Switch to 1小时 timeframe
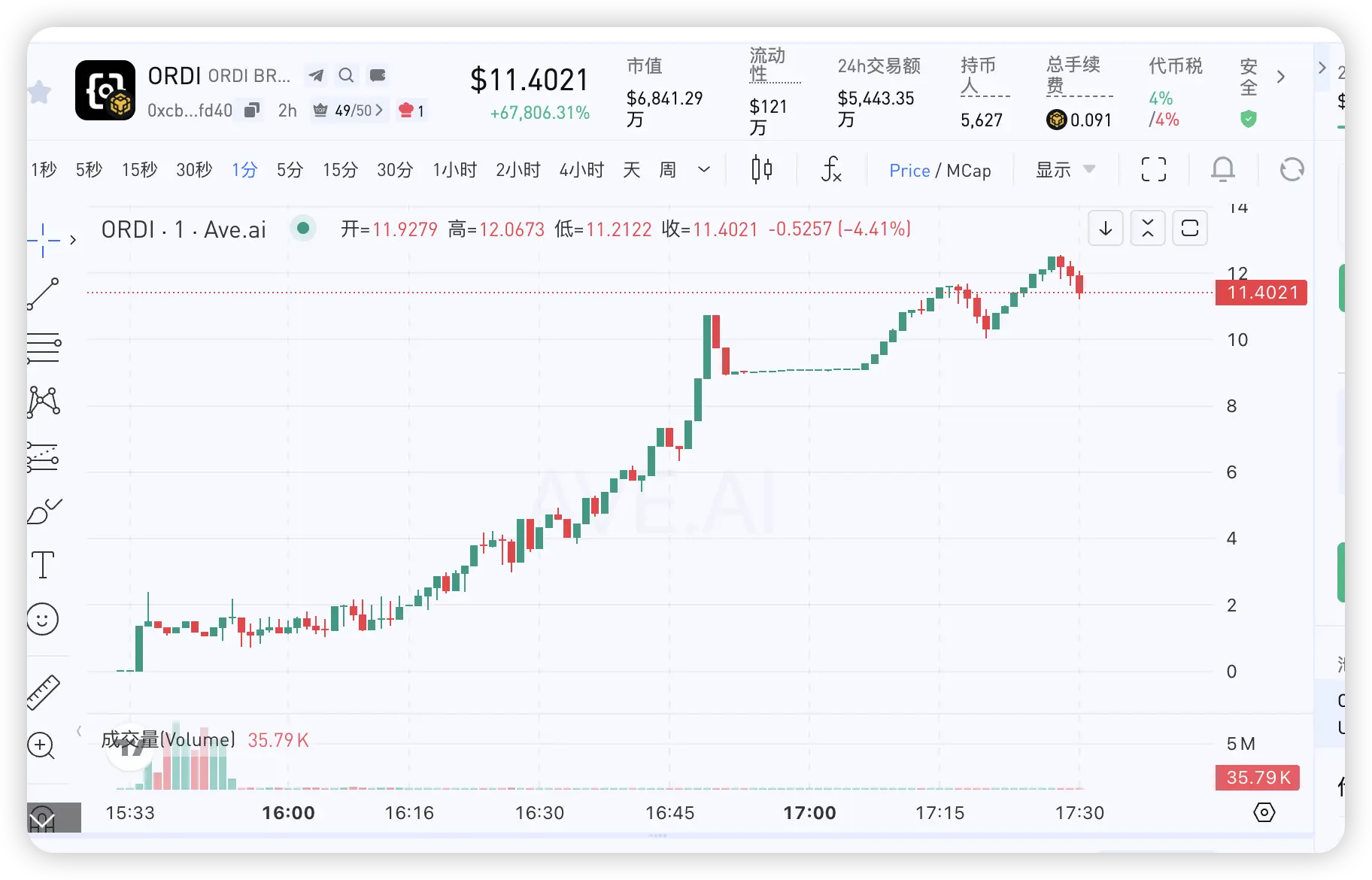The height and width of the screenshot is (880, 1372). 454,170
